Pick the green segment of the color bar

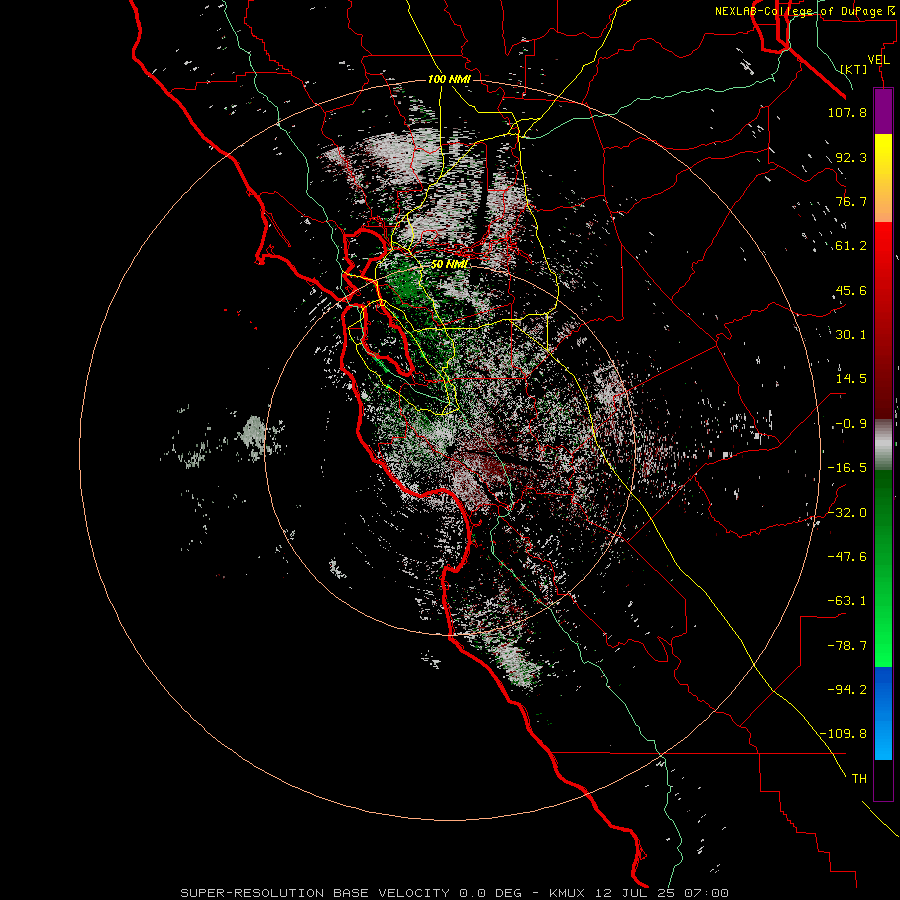click(883, 568)
